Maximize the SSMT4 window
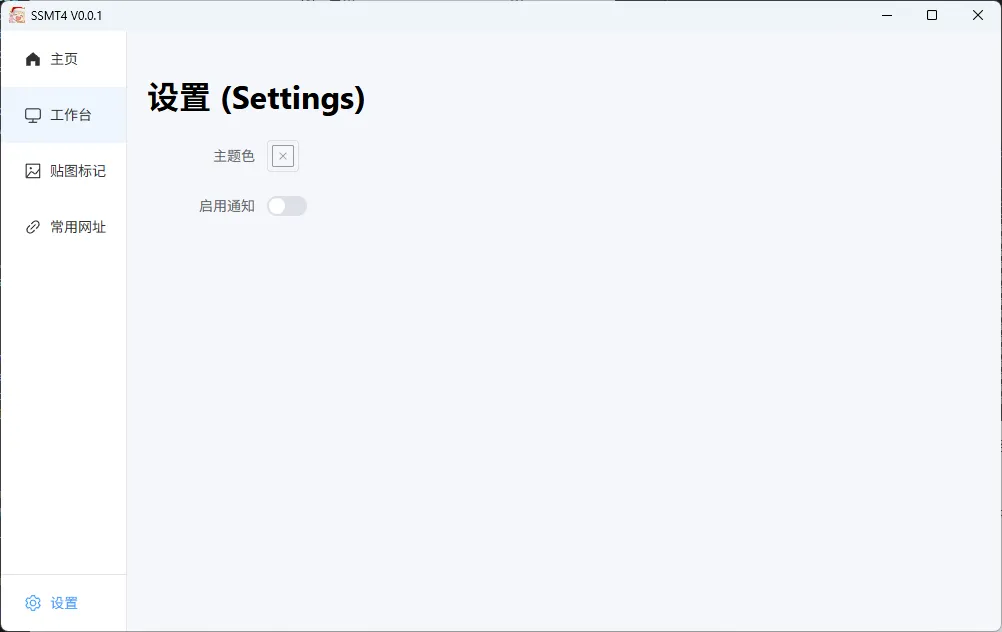The height and width of the screenshot is (632, 1002). 932,15
